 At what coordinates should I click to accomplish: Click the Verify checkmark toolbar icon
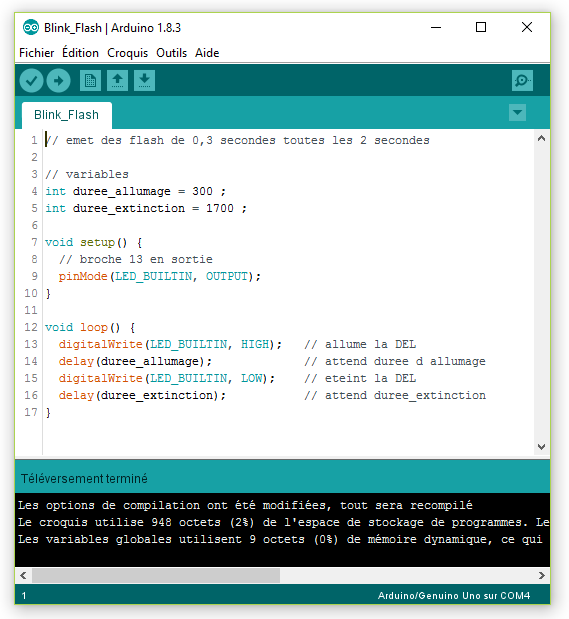pyautogui.click(x=31, y=81)
